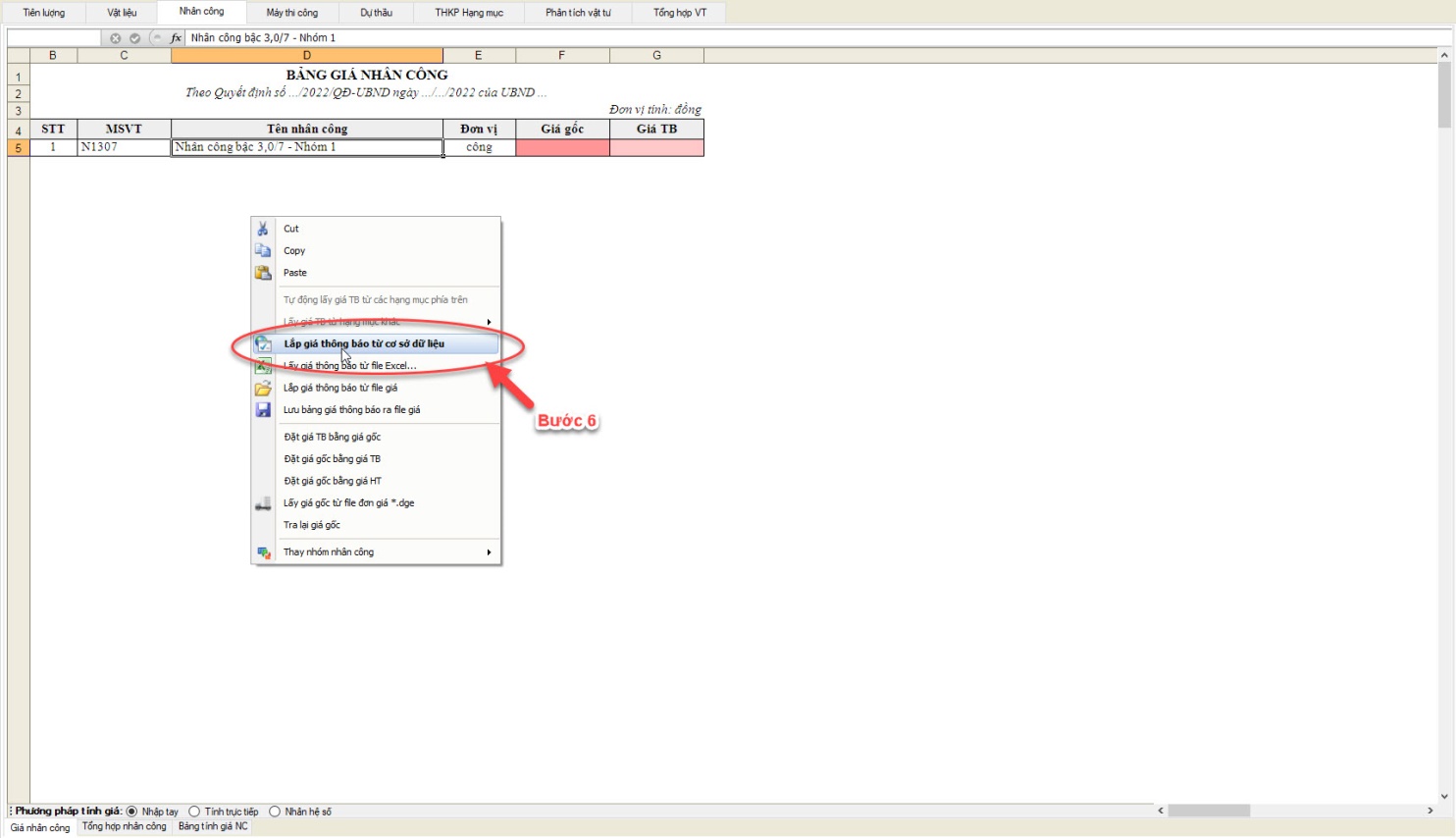1456x838 pixels.
Task: Switch to Giá nhân công sheet tab
Action: [x=40, y=827]
